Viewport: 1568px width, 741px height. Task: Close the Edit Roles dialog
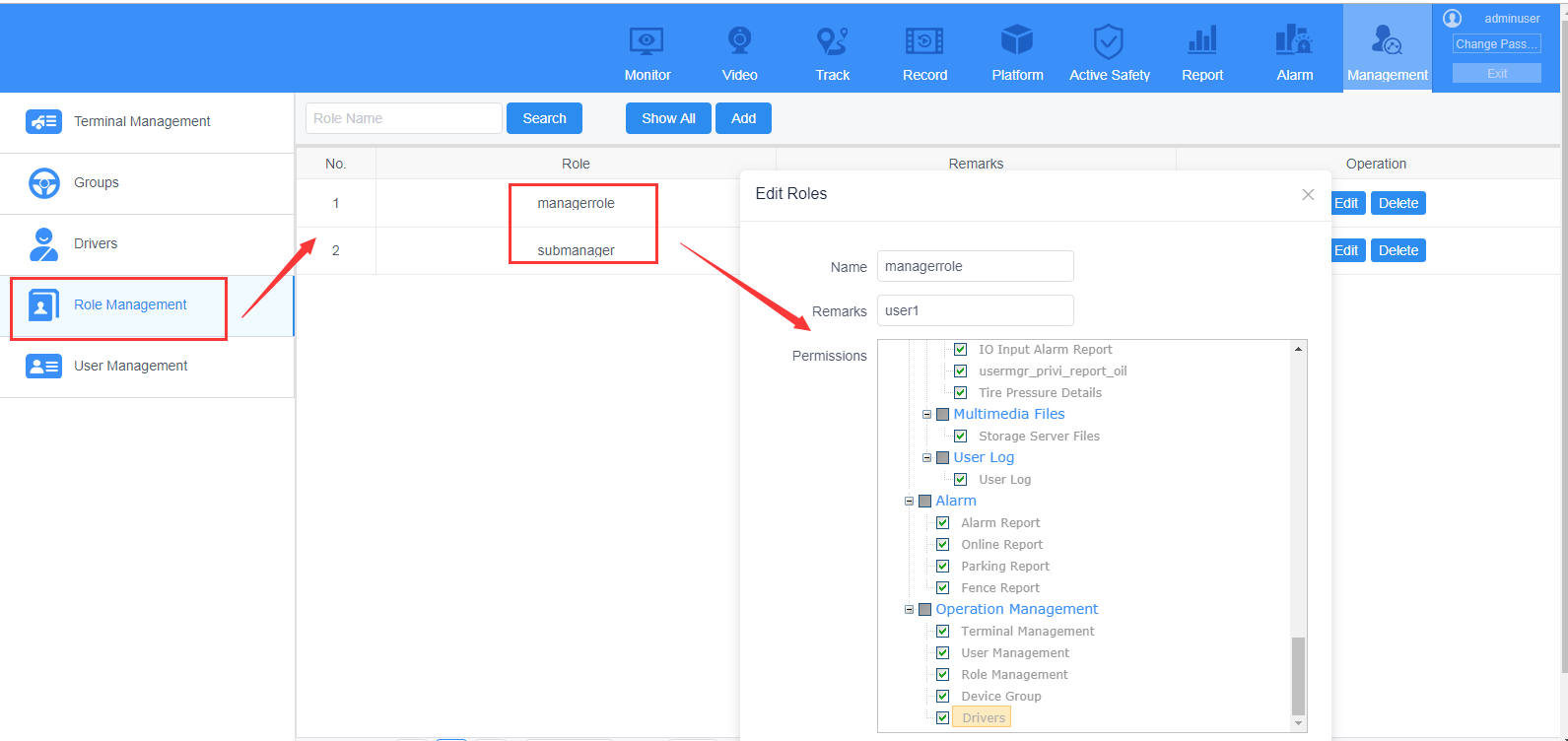pos(1308,194)
